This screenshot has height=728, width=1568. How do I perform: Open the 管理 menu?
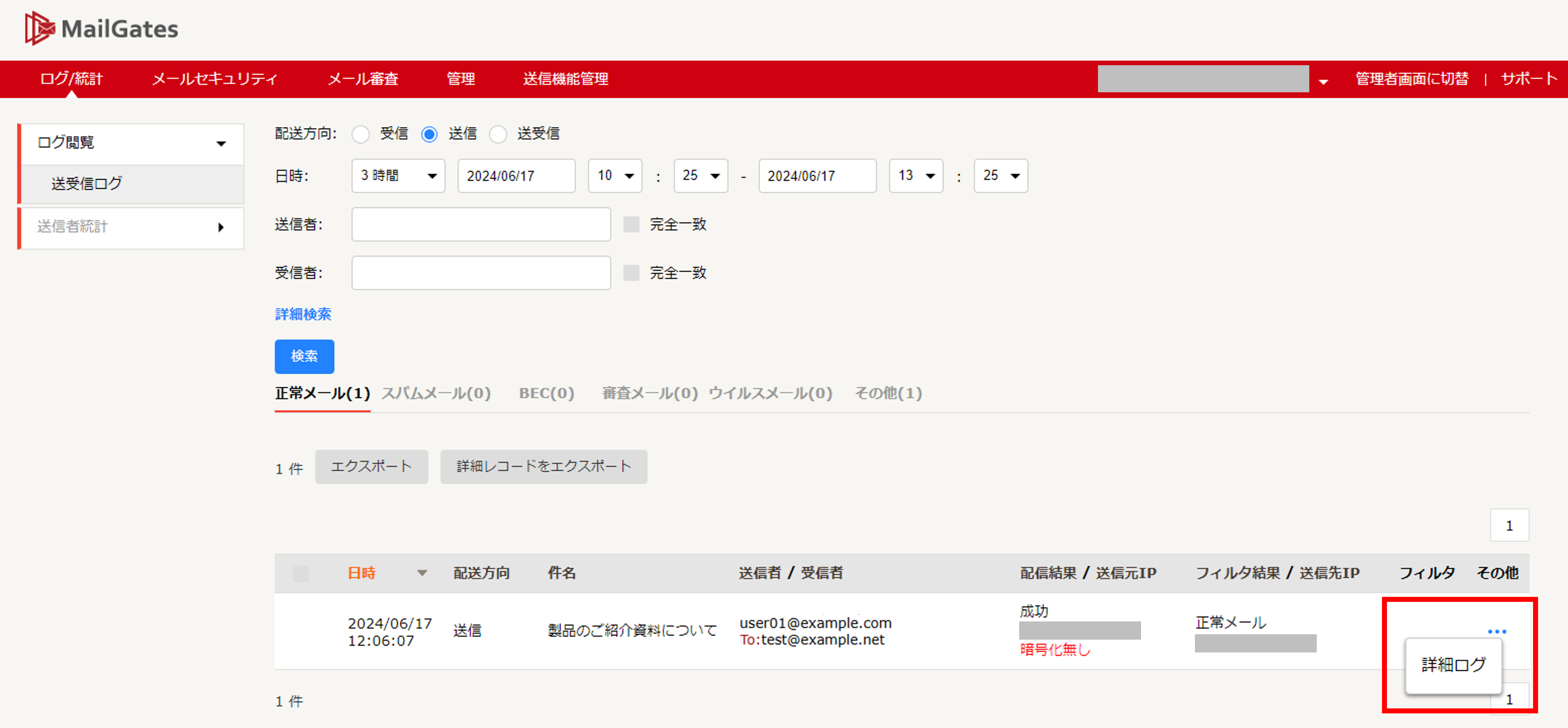pos(461,78)
